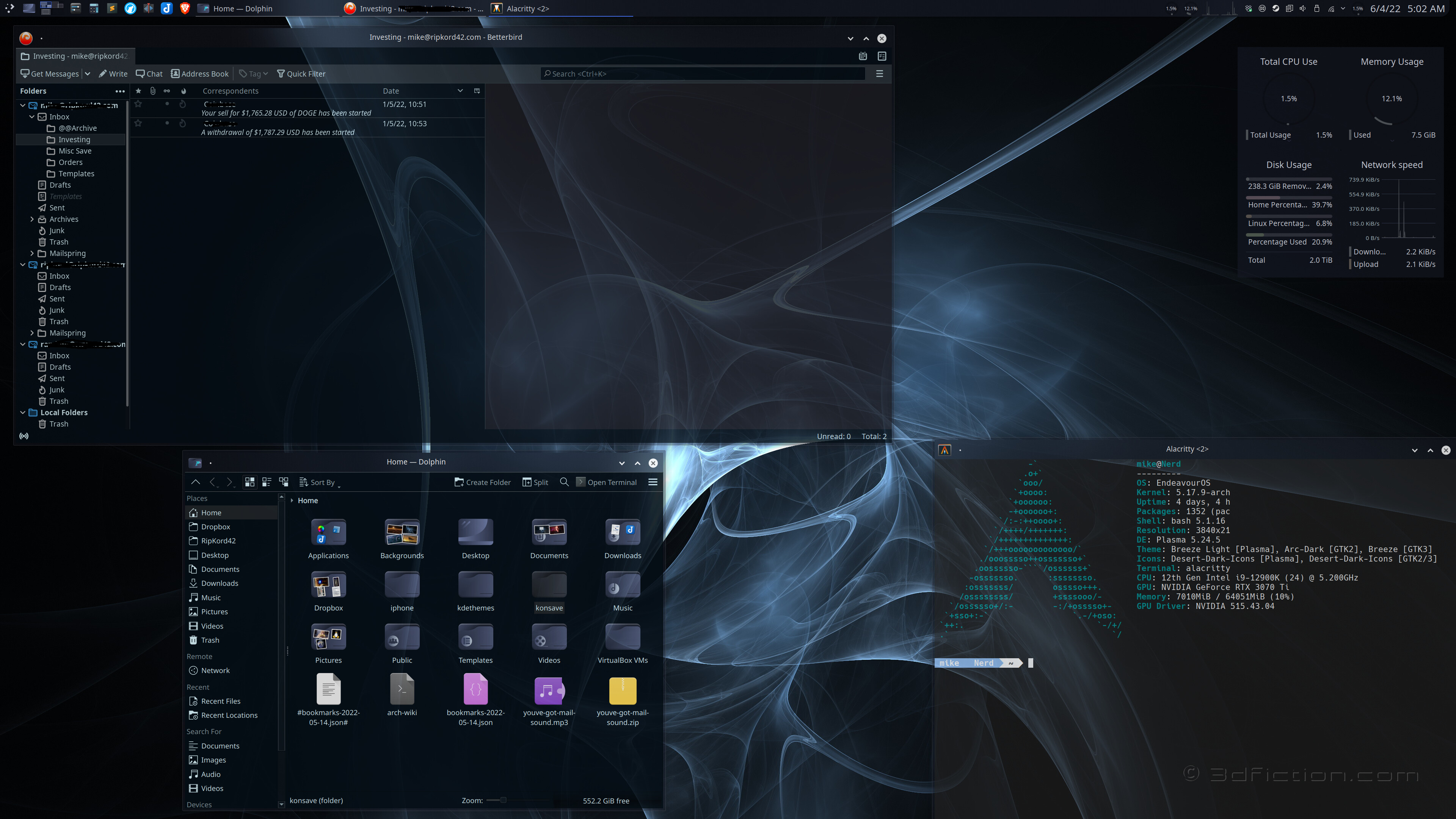
Task: Select the youve-got-mail-sound.mp3 file
Action: [x=549, y=701]
